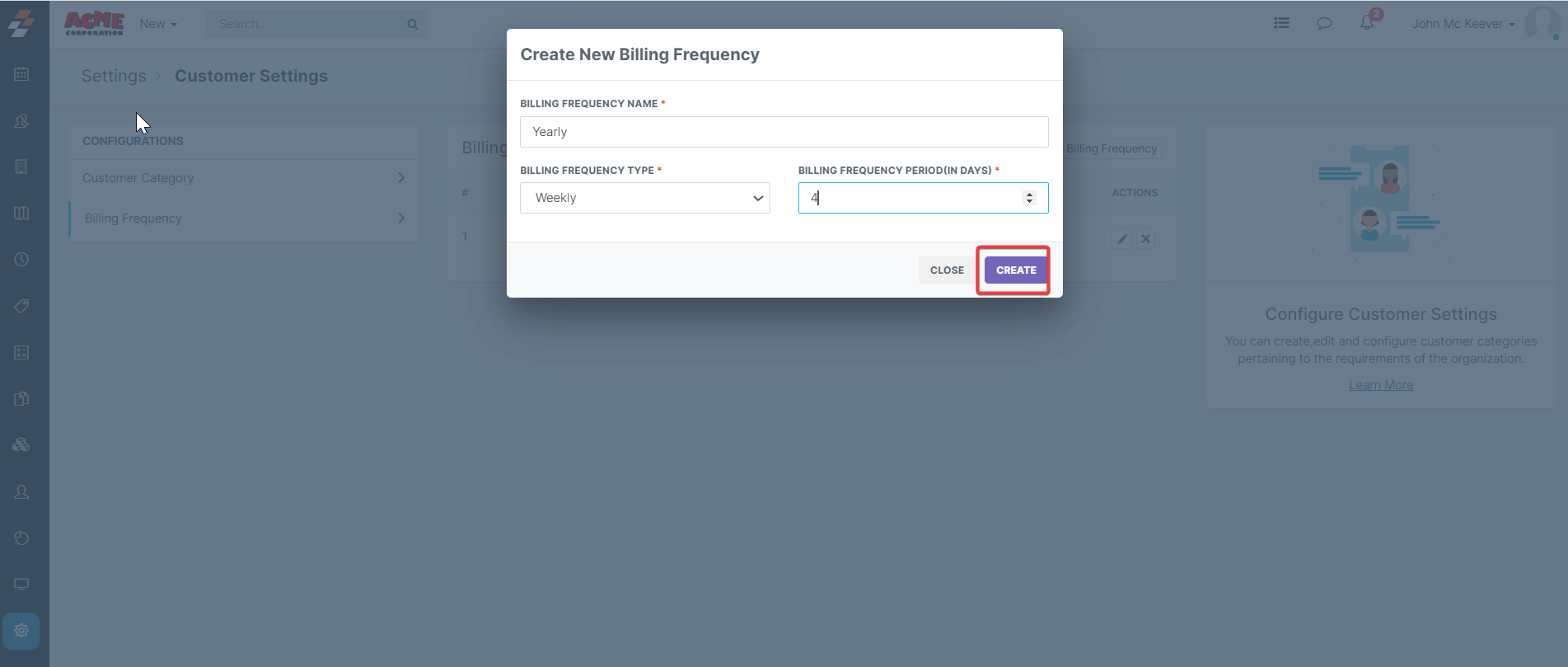
Task: Click the edit pencil icon in Actions
Action: point(1121,239)
